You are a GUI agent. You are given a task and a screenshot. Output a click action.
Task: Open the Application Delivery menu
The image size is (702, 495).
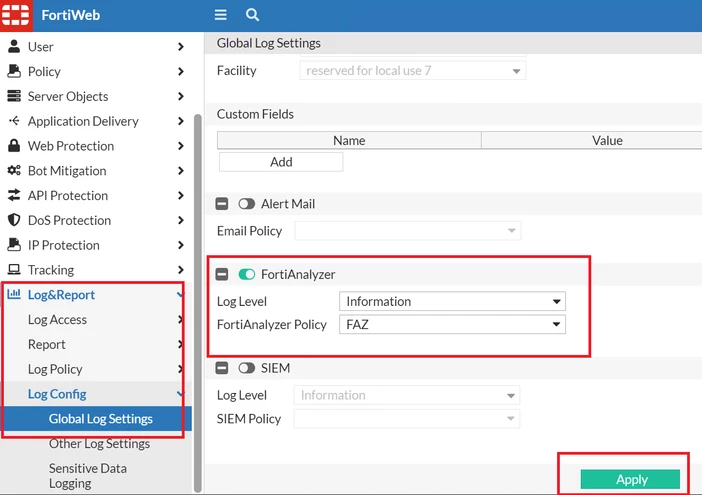click(x=96, y=121)
